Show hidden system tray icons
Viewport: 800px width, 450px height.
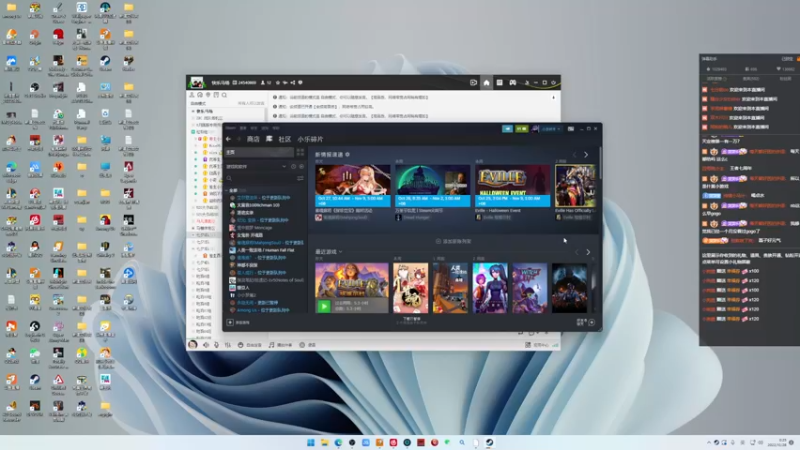tap(709, 442)
